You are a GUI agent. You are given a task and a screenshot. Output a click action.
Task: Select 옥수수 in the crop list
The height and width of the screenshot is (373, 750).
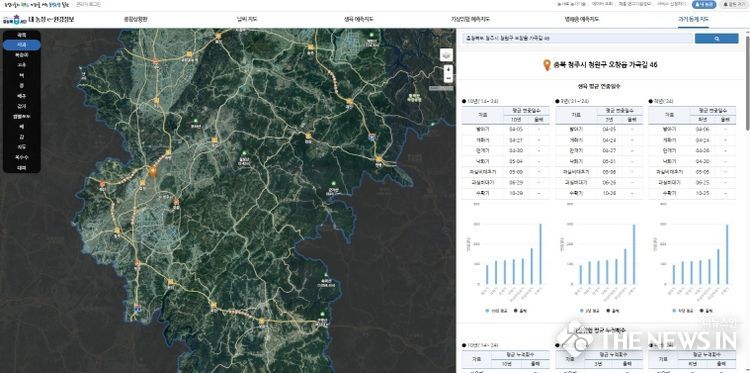pyautogui.click(x=21, y=158)
